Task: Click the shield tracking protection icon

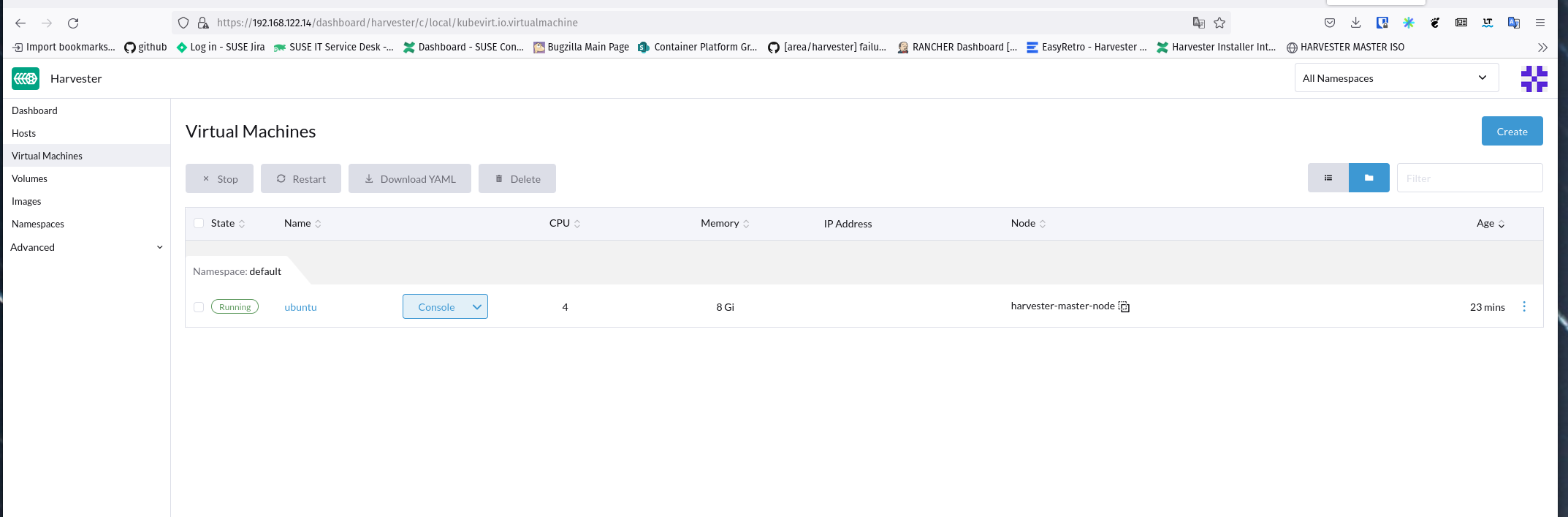Action: pos(183,23)
